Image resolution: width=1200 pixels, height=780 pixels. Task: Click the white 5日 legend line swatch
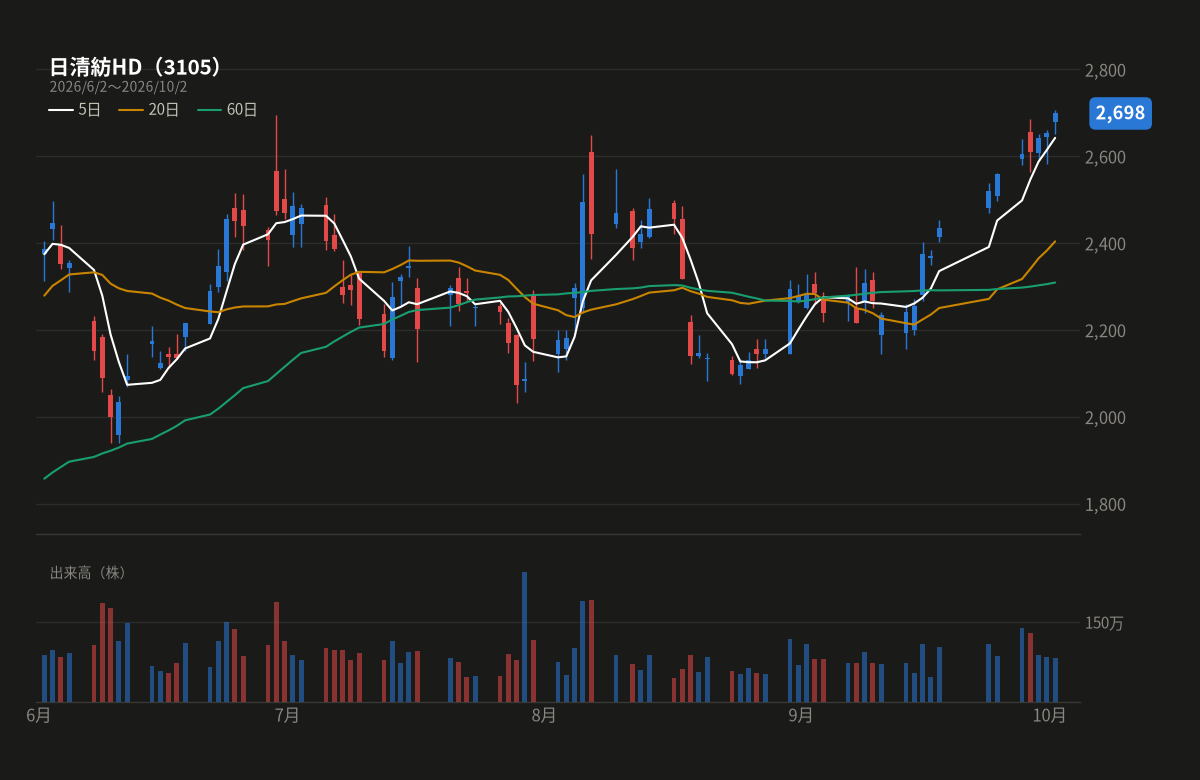pos(60,110)
